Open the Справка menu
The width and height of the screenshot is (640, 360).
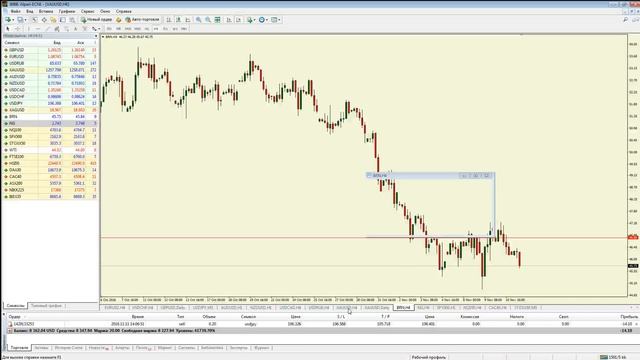[x=124, y=11]
